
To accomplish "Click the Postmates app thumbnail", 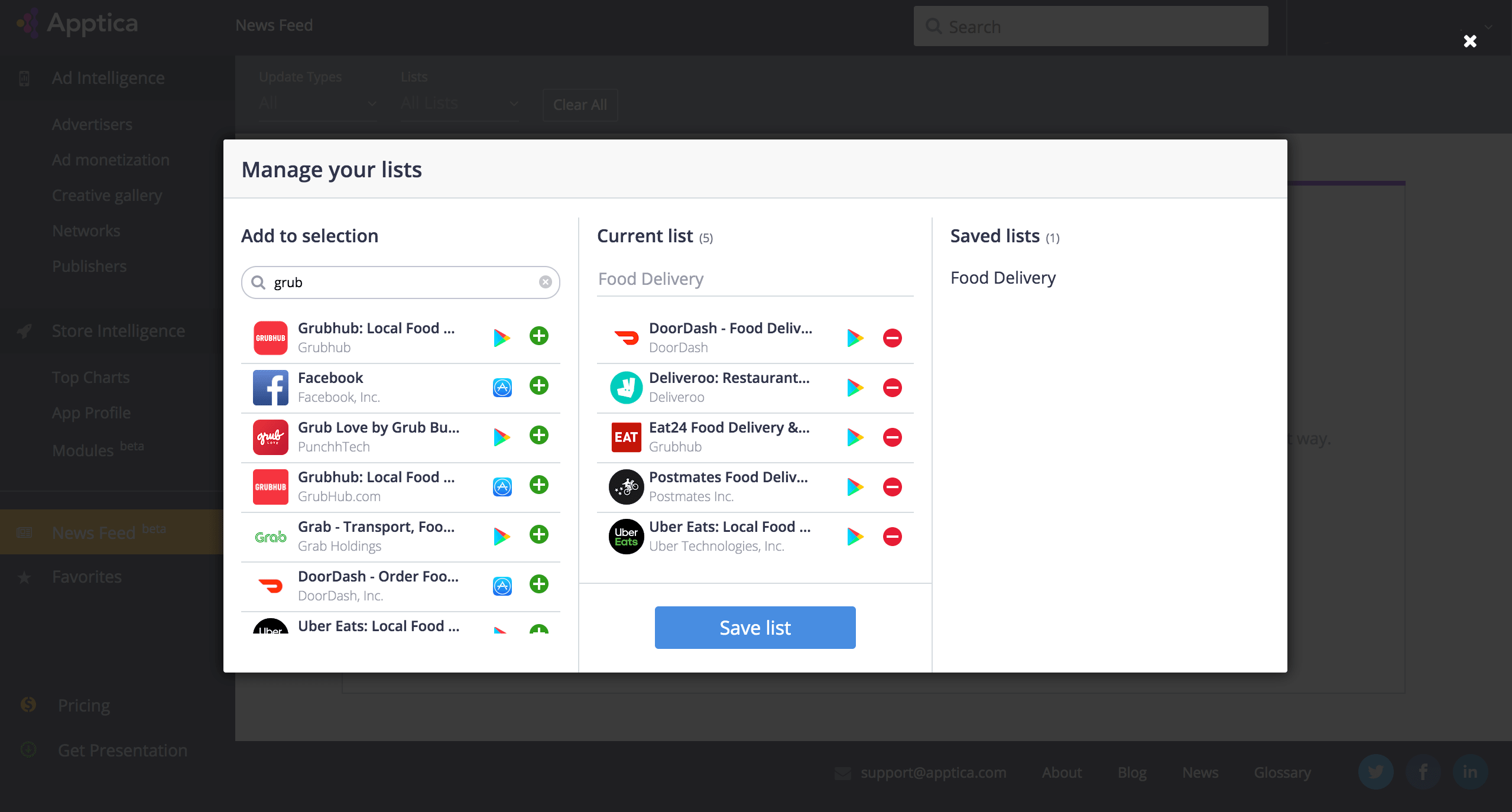I will (x=626, y=487).
